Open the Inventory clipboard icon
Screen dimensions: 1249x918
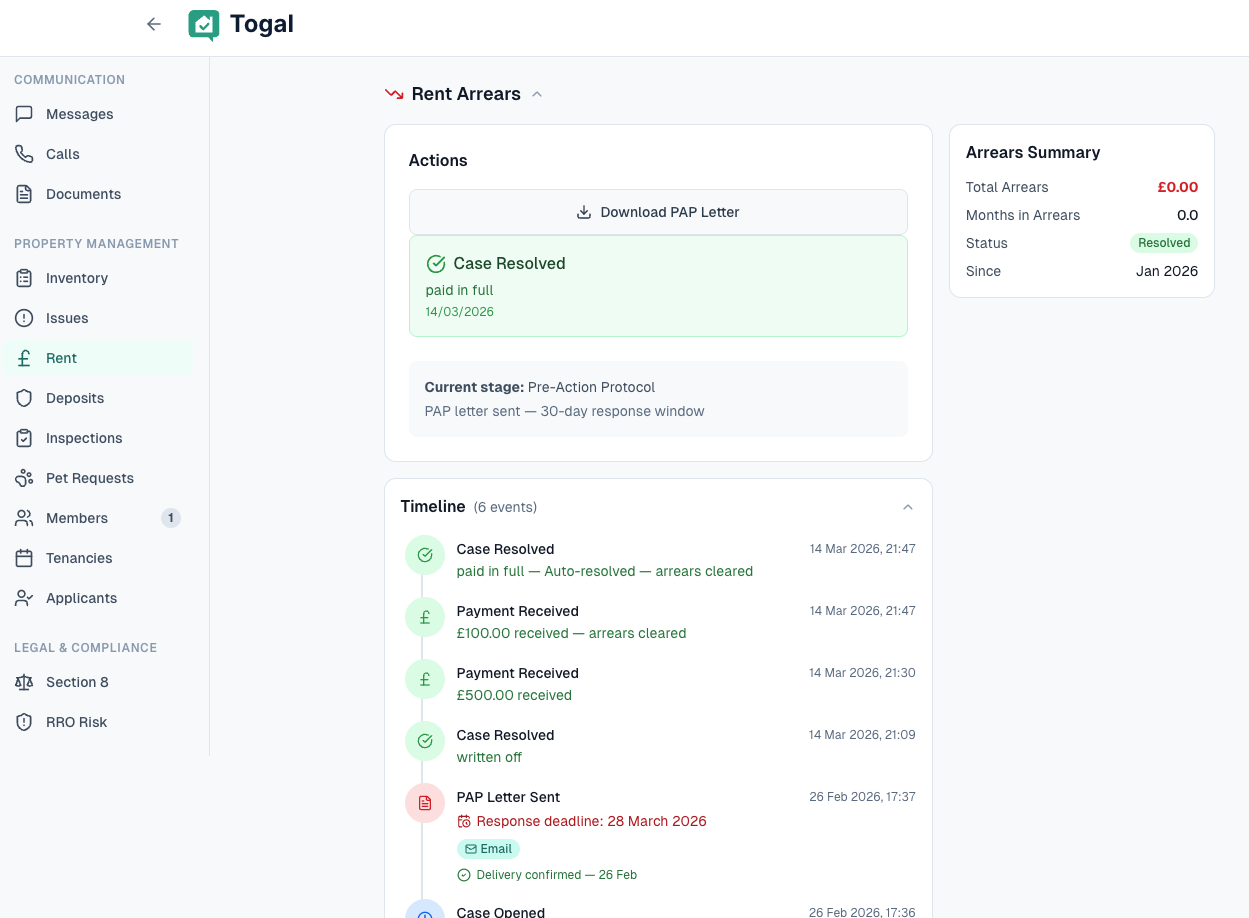(x=24, y=278)
